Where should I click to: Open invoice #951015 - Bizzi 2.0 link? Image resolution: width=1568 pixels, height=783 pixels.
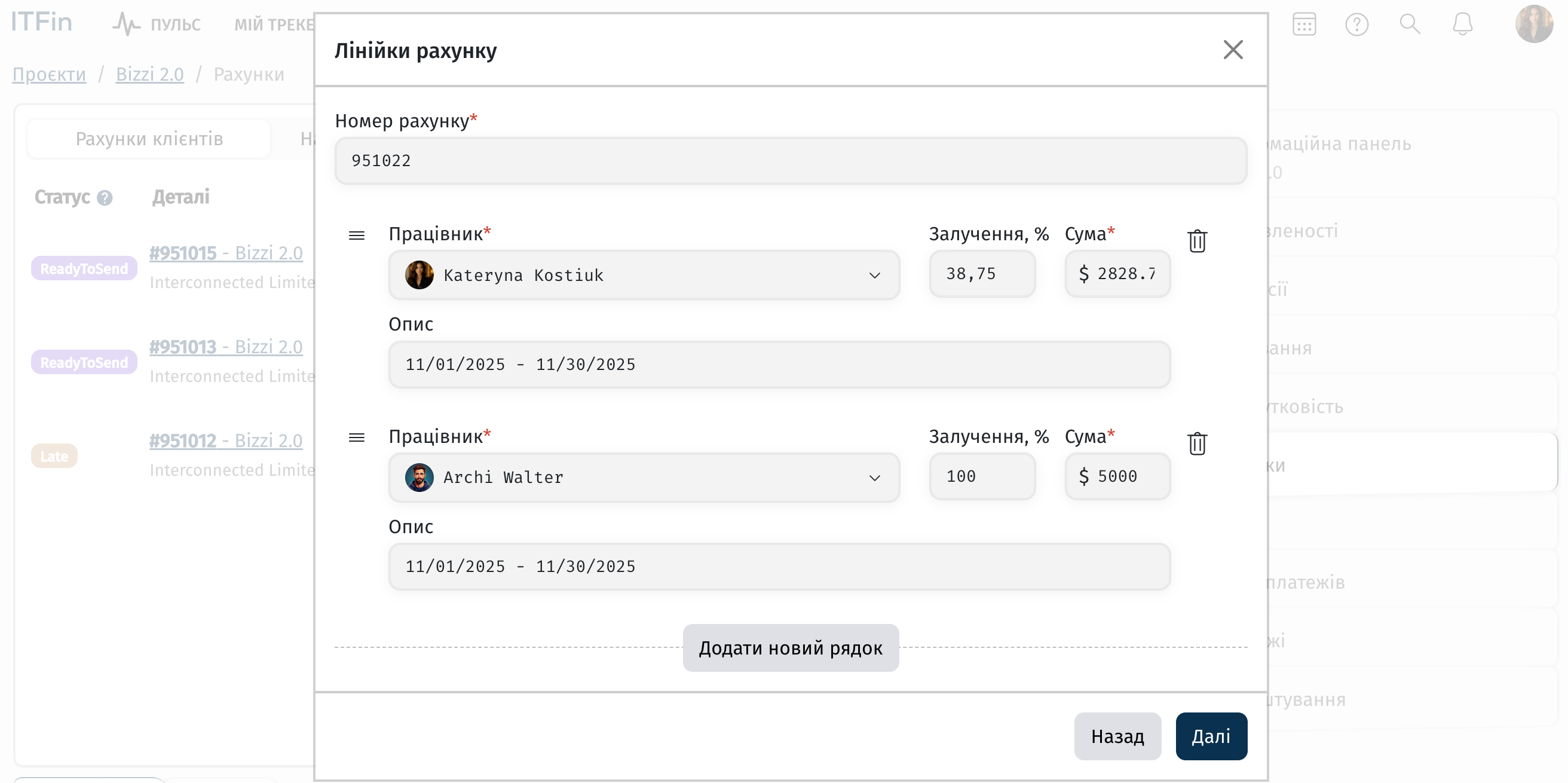point(226,253)
